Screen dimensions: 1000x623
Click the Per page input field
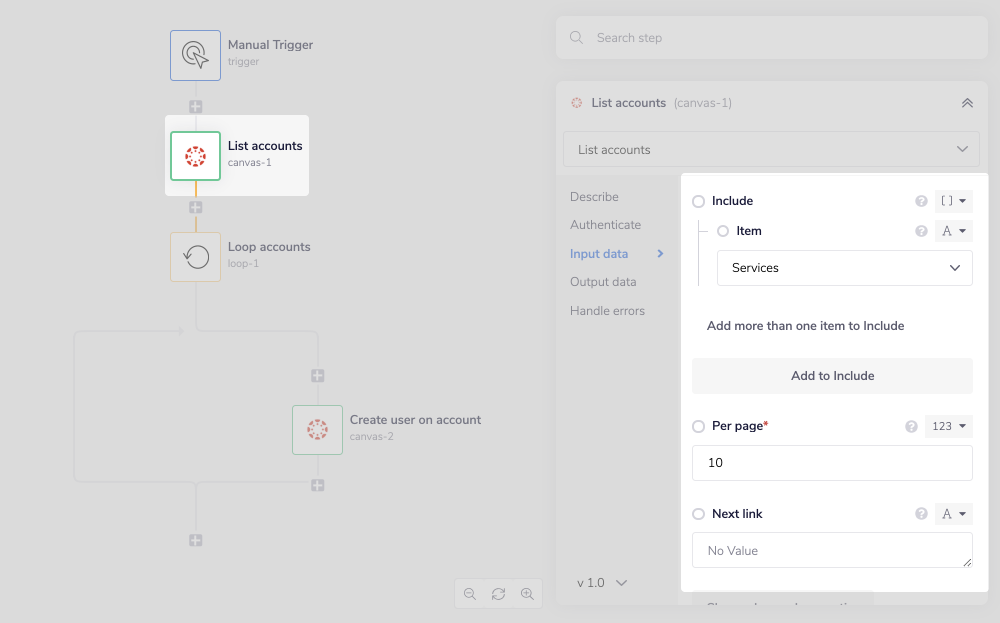(x=832, y=463)
